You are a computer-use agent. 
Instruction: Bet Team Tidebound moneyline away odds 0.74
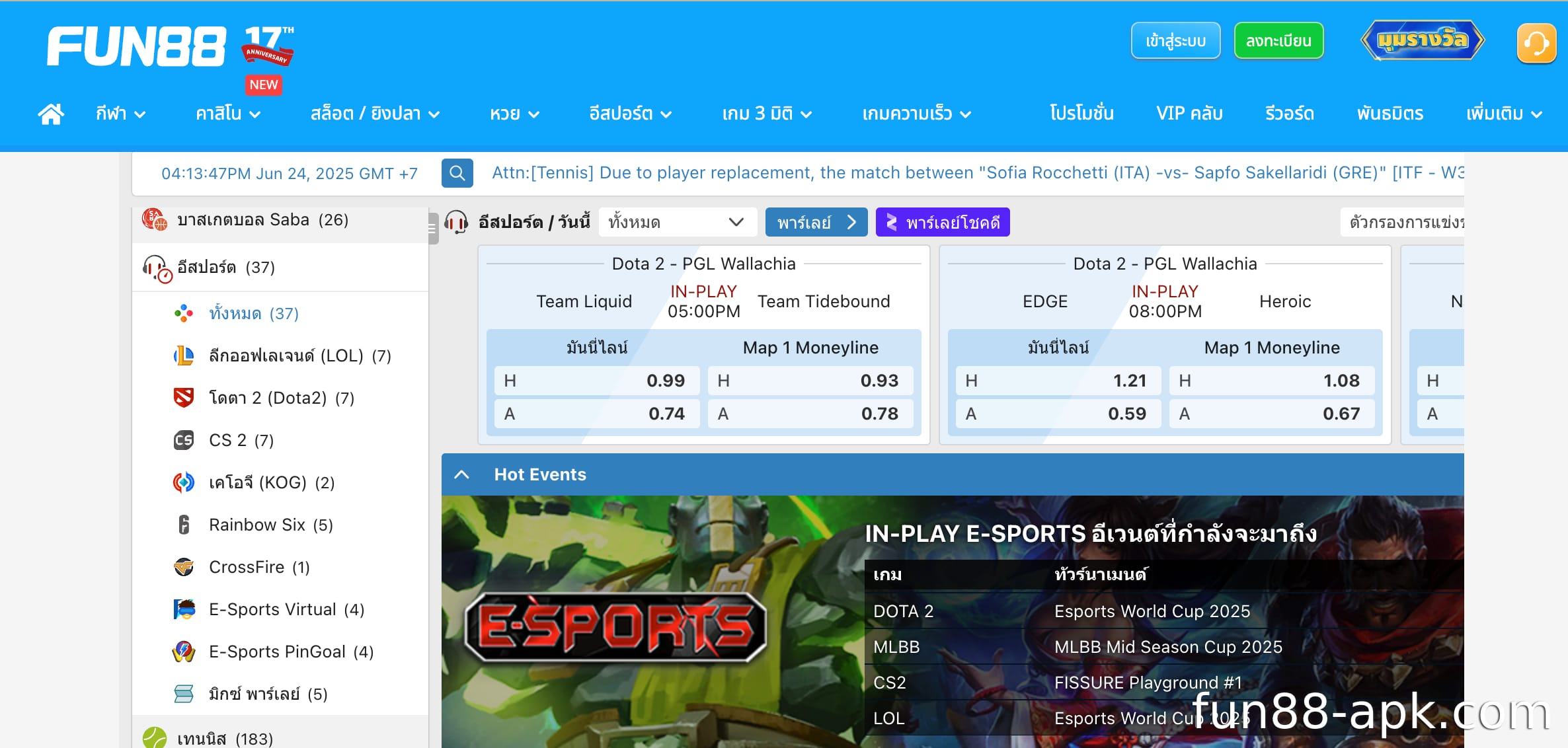[597, 414]
